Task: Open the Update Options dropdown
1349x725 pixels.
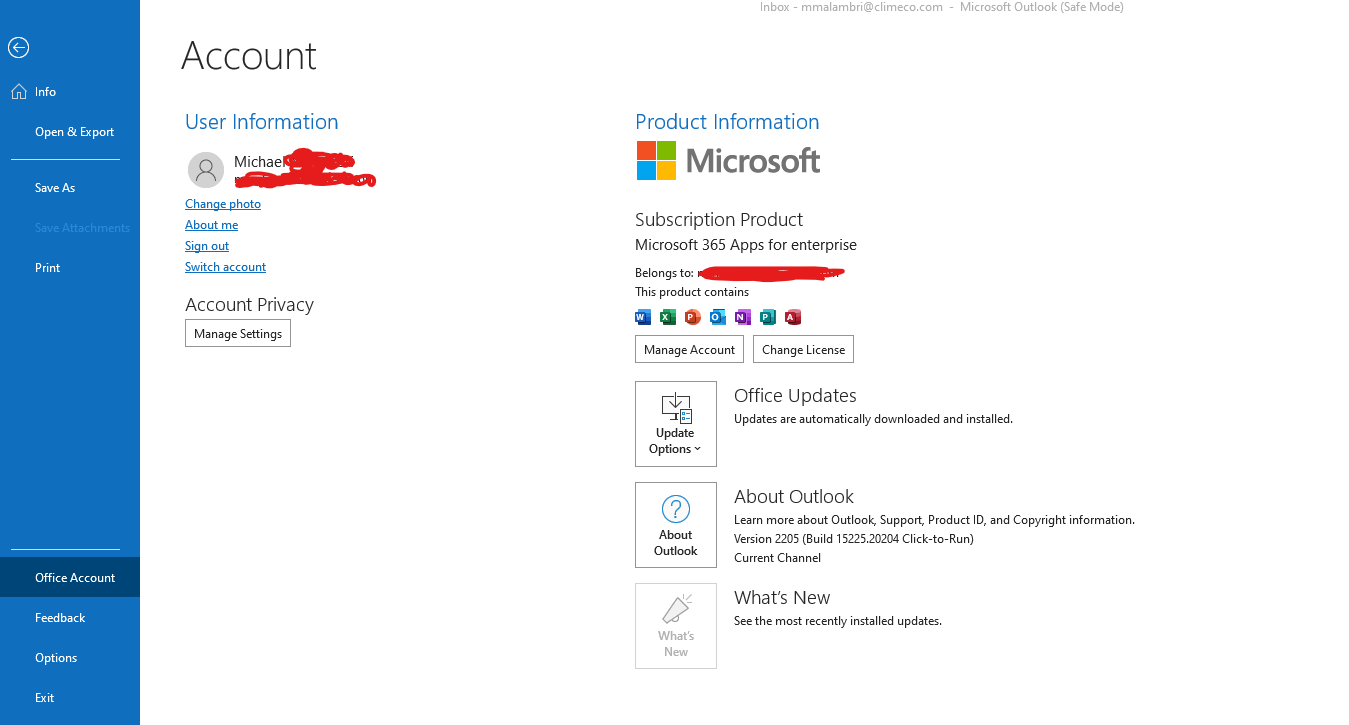Action: [x=676, y=424]
